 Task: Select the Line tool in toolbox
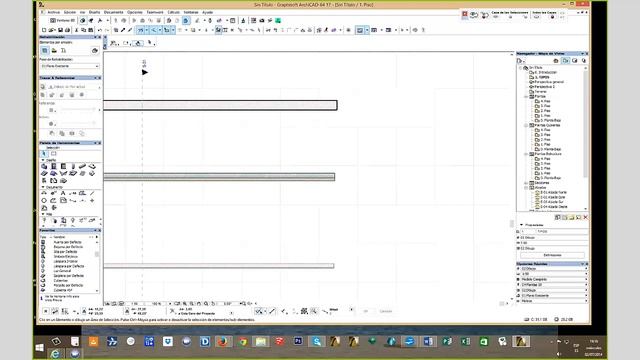[92, 193]
